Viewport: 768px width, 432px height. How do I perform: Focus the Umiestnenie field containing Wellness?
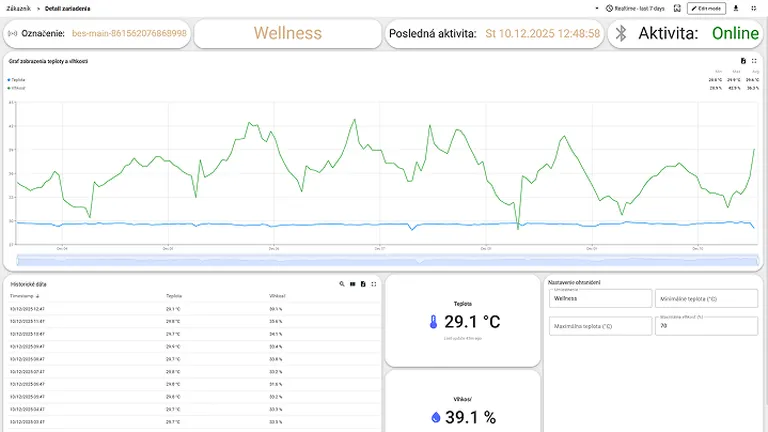600,298
